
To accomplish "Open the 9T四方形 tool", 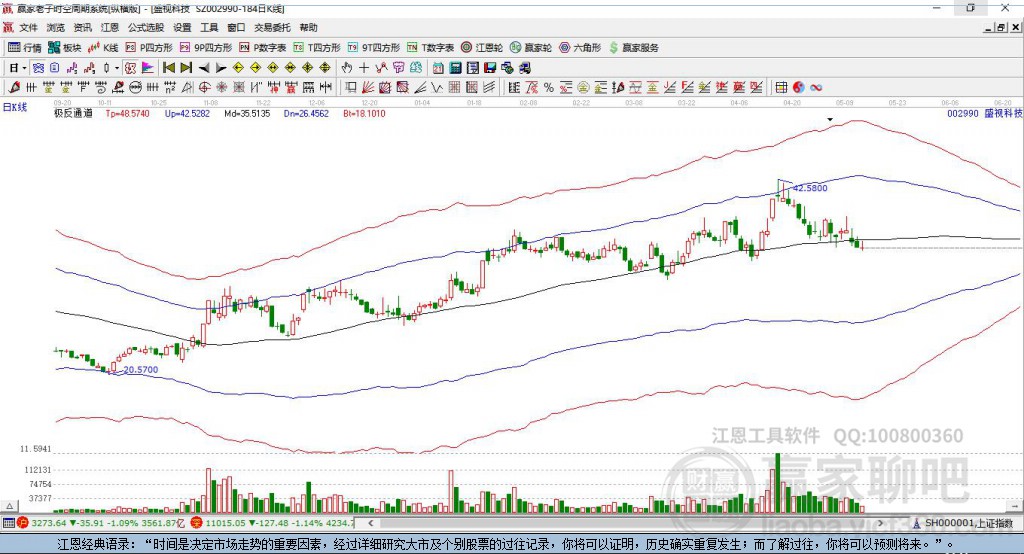I will 374,48.
